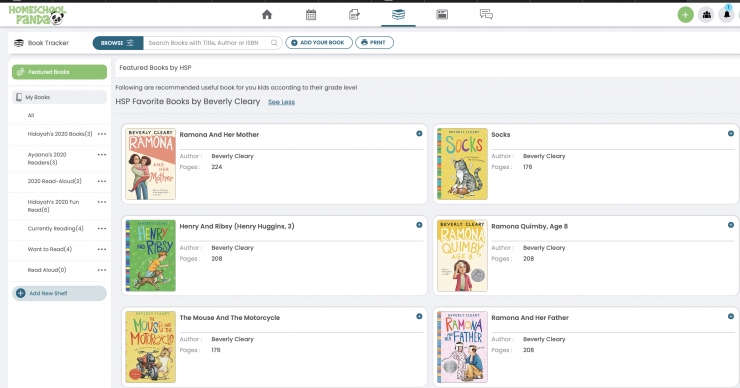
Task: Click the Book Tracker heading
Action: [x=48, y=43]
